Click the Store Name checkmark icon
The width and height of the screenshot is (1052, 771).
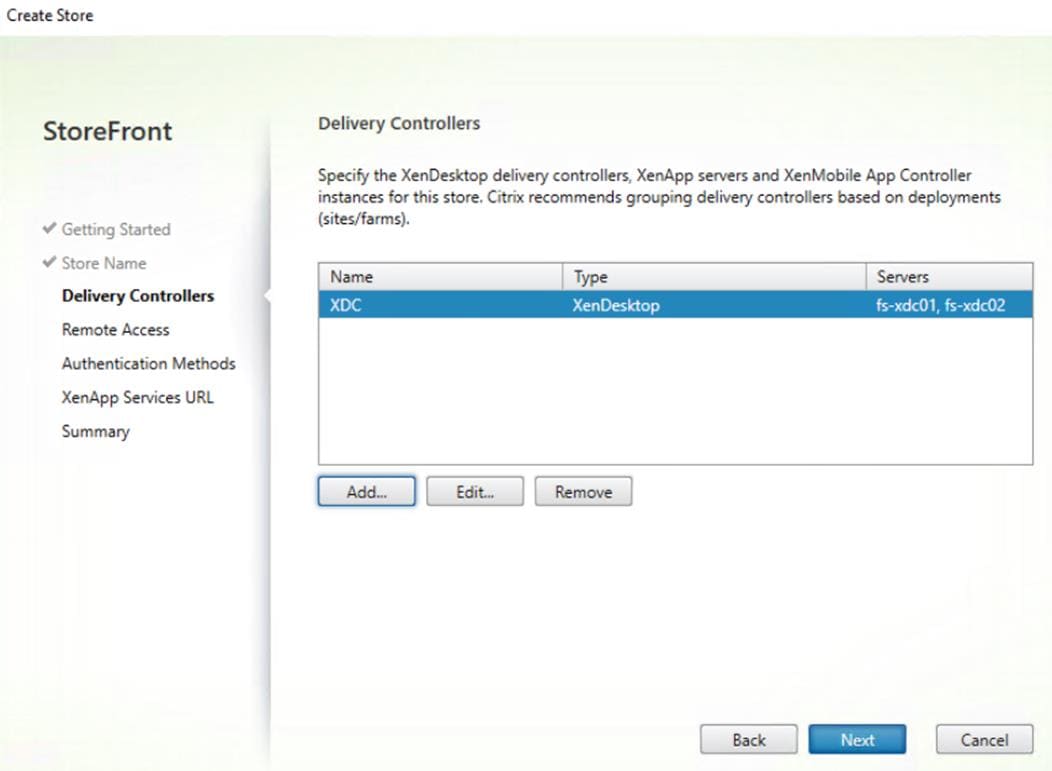pyautogui.click(x=49, y=262)
